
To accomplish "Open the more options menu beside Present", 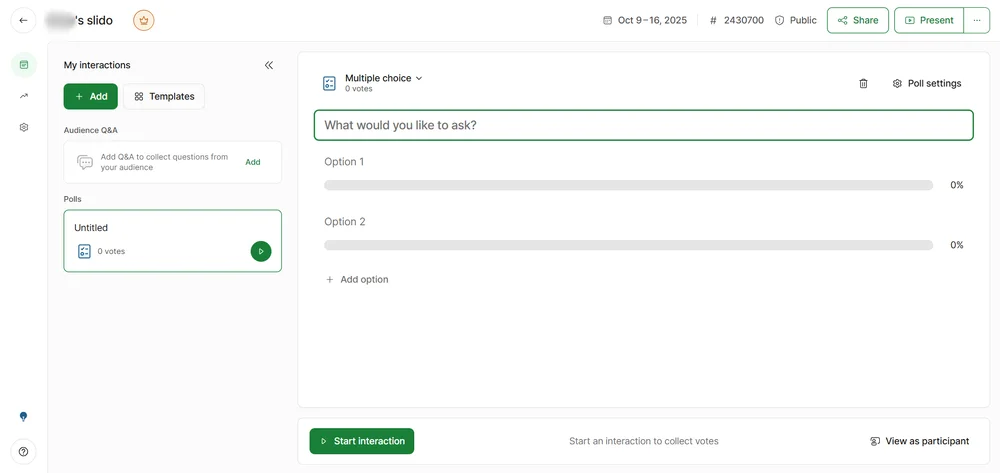I will pos(977,20).
